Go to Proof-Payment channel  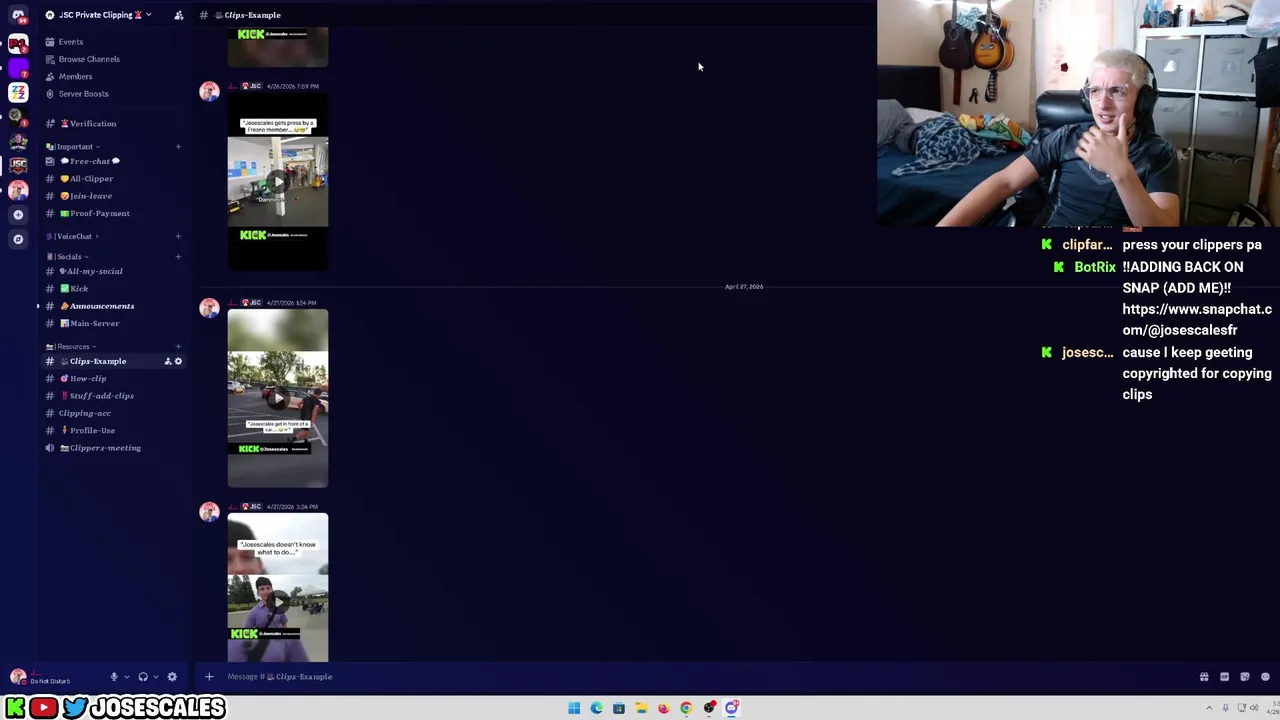(x=114, y=213)
